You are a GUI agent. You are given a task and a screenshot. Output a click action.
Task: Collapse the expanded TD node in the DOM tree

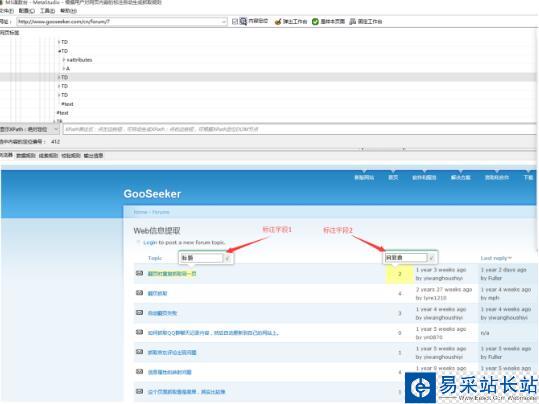pyautogui.click(x=59, y=51)
